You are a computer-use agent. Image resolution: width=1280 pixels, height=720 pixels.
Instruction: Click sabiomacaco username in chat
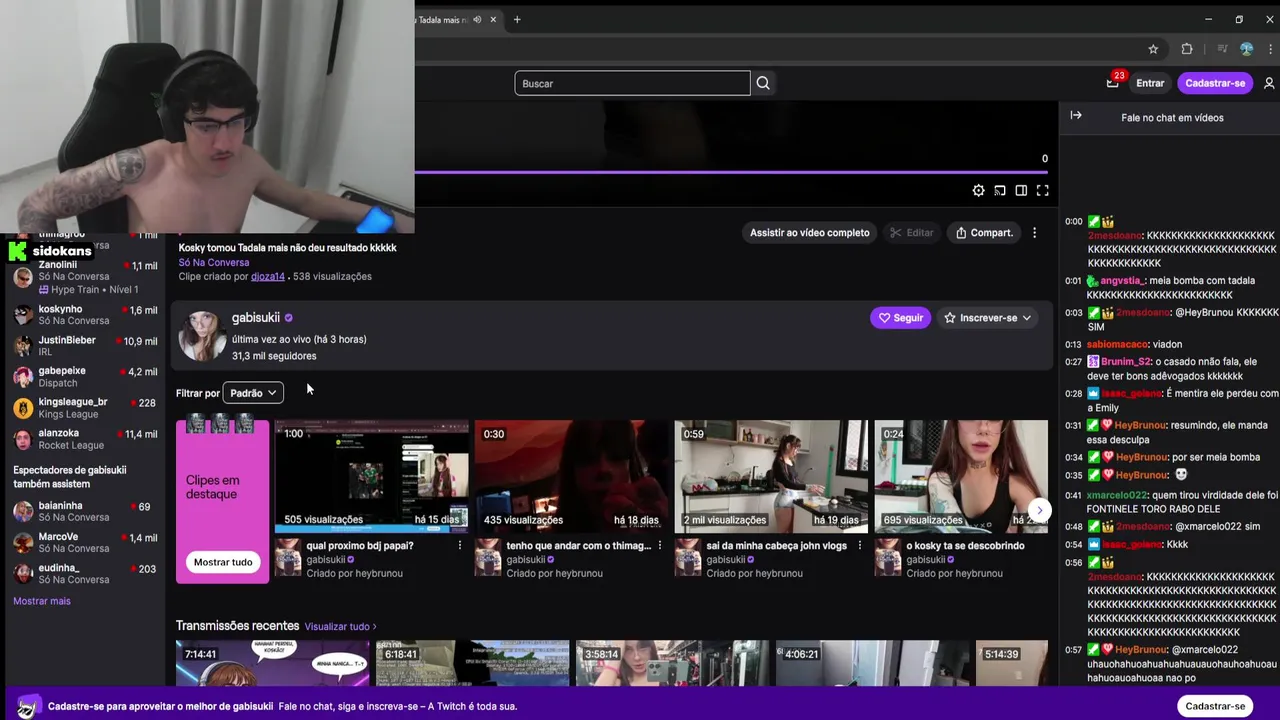[x=1118, y=344]
